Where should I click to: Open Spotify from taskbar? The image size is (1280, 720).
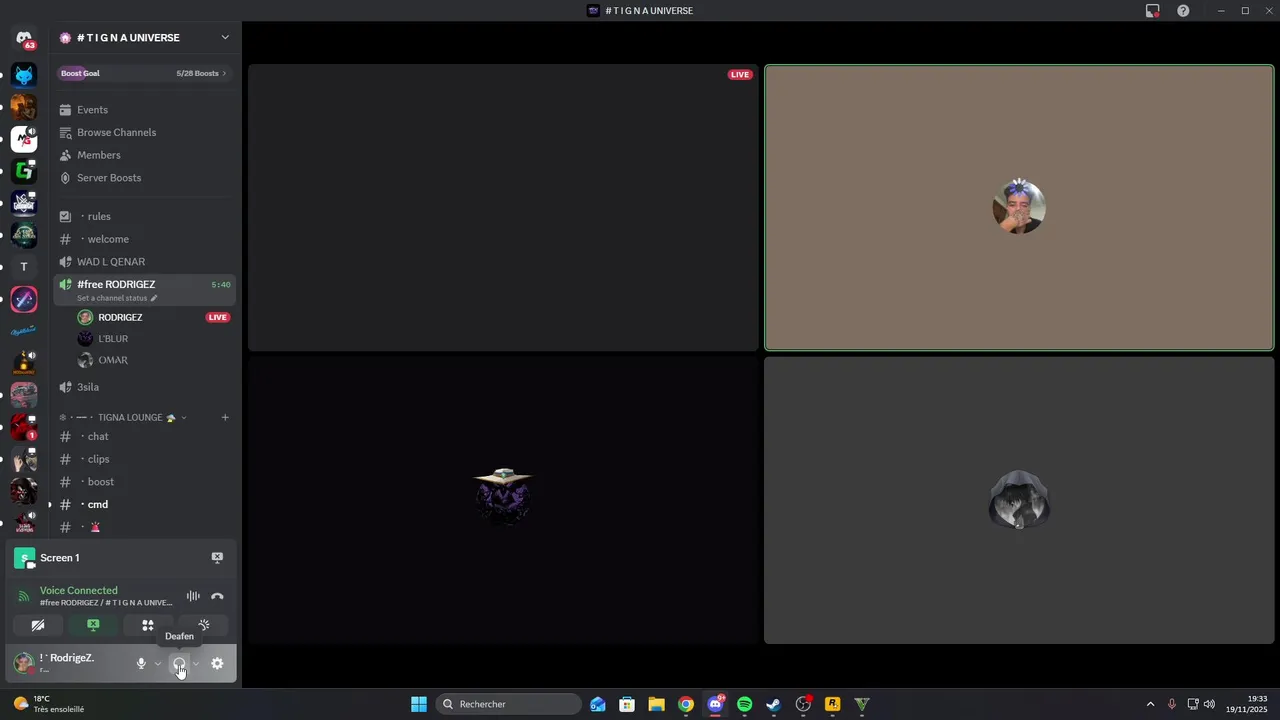(744, 704)
